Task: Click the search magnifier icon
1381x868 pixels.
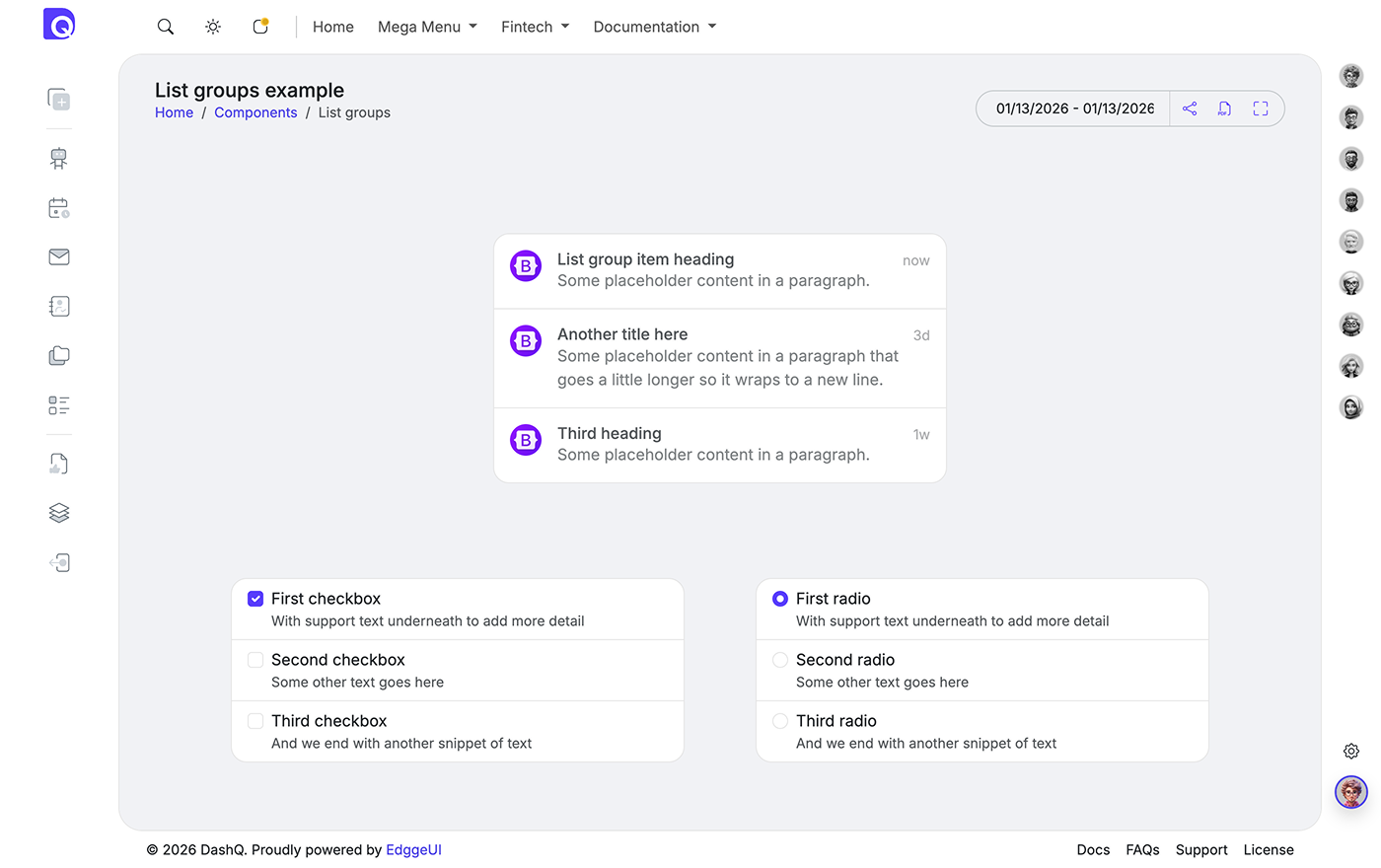Action: click(166, 27)
